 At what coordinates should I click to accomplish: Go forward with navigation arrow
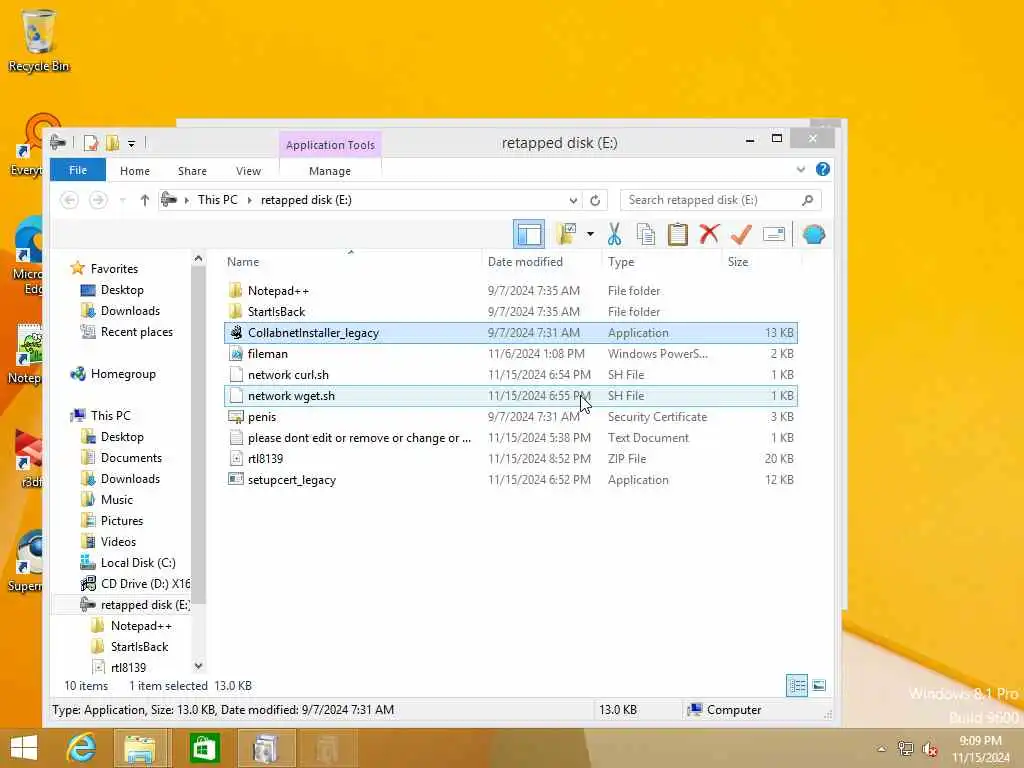pos(98,200)
